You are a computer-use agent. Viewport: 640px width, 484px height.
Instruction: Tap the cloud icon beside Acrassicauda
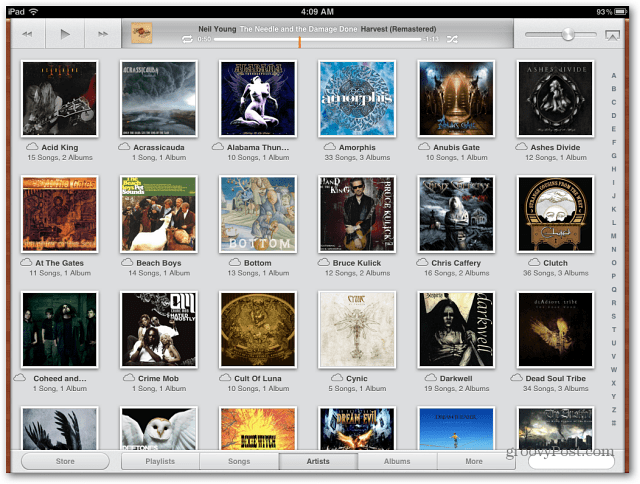(x=124, y=147)
